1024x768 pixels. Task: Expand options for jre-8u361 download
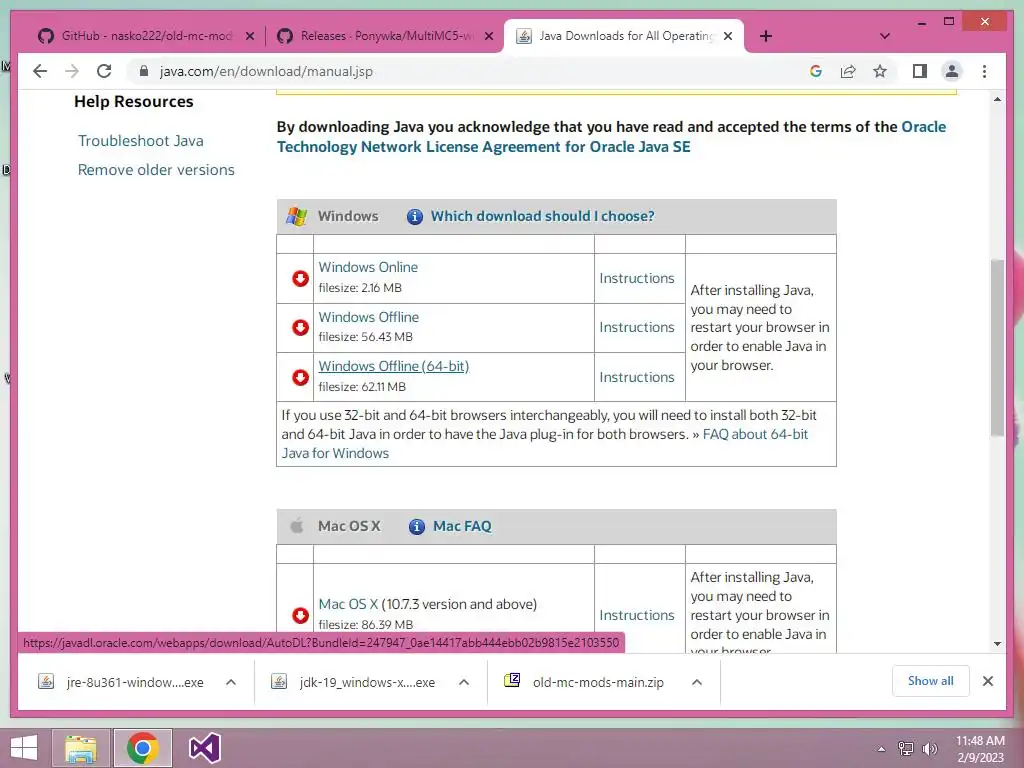click(x=231, y=682)
